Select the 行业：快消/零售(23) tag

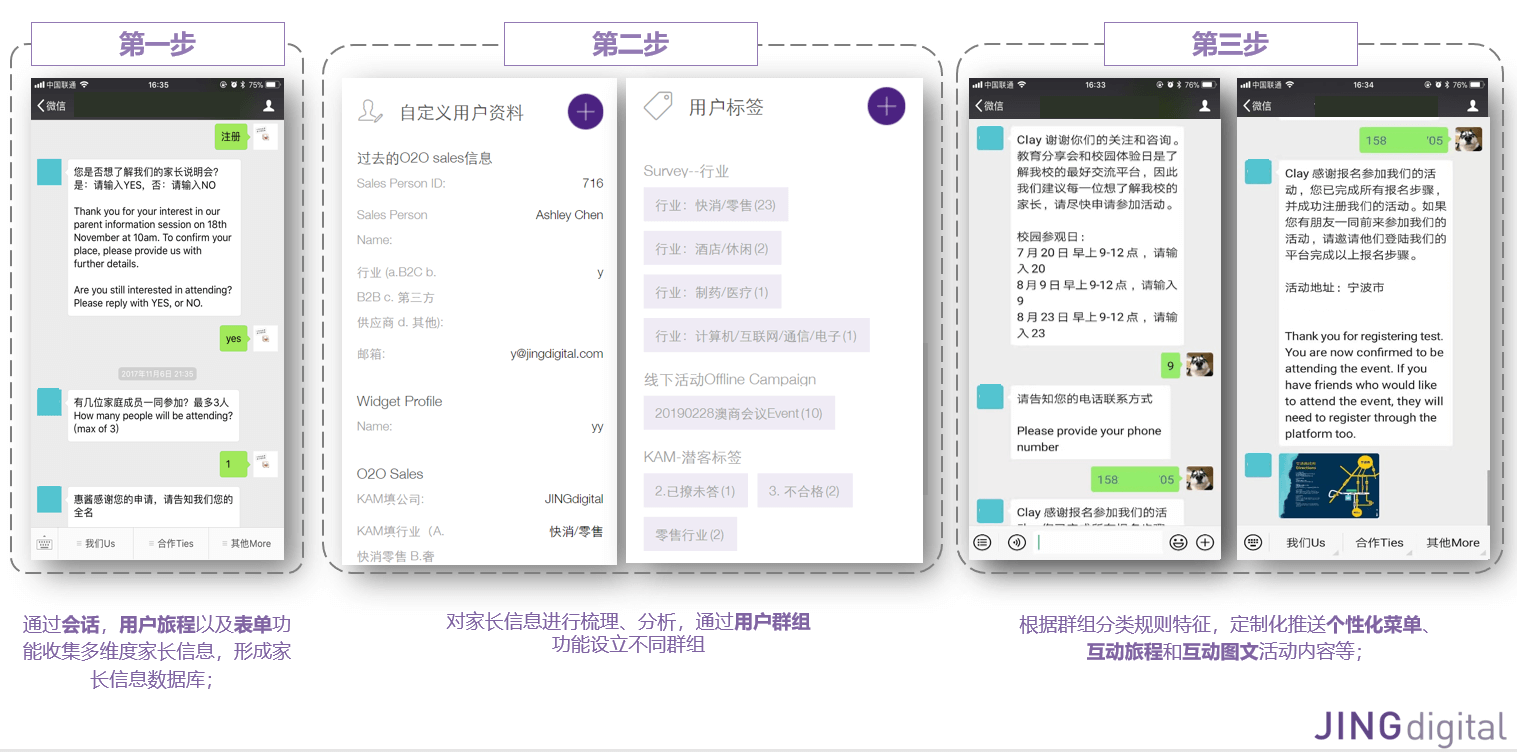[715, 205]
